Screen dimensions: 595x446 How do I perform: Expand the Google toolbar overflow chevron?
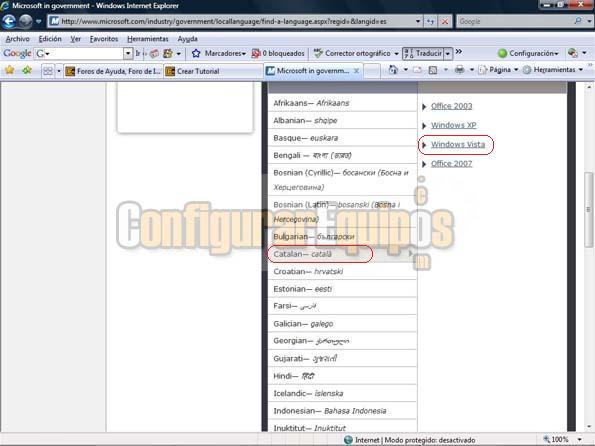pos(459,52)
